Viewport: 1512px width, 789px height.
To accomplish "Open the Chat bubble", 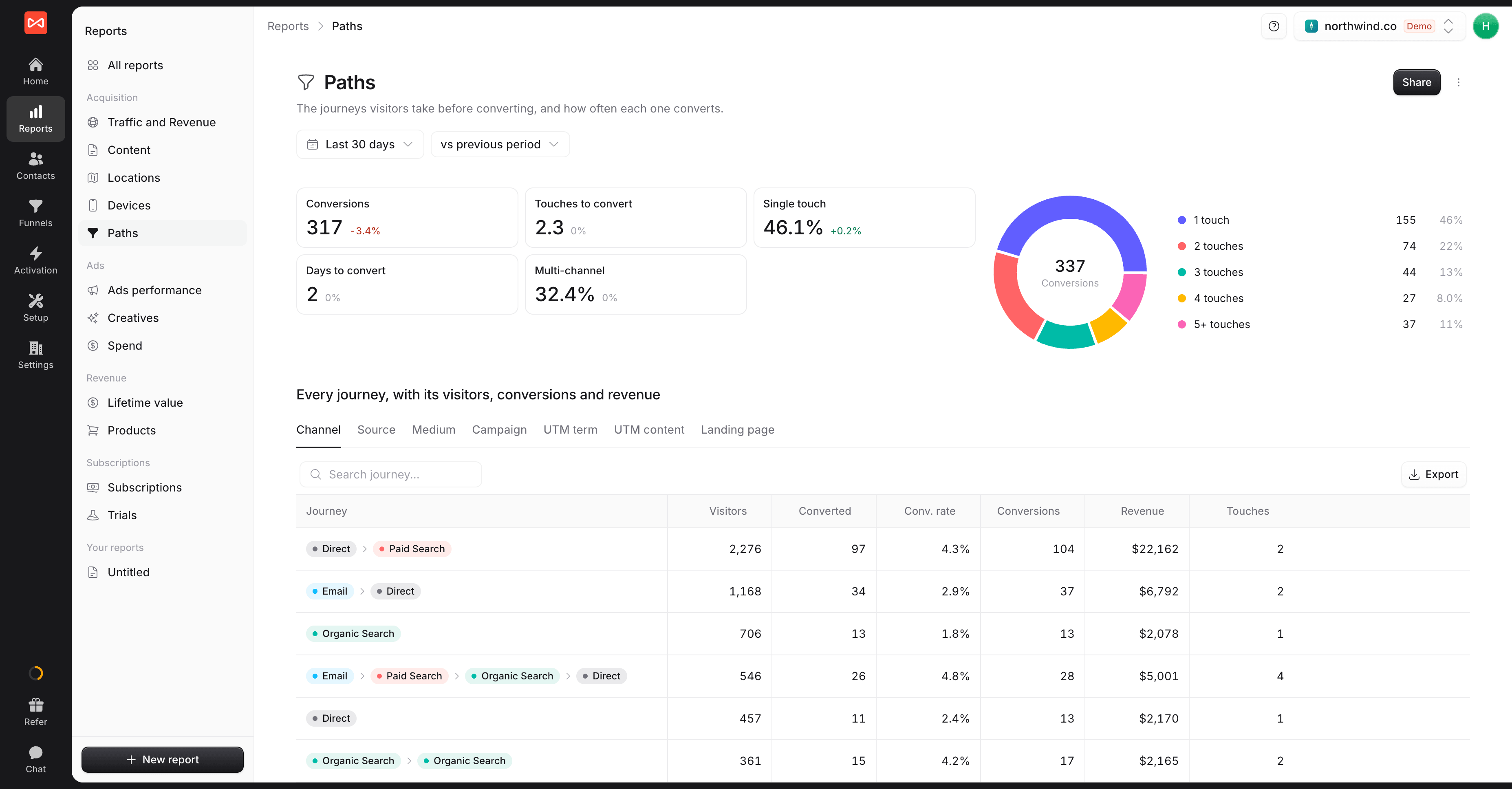I will (35, 759).
